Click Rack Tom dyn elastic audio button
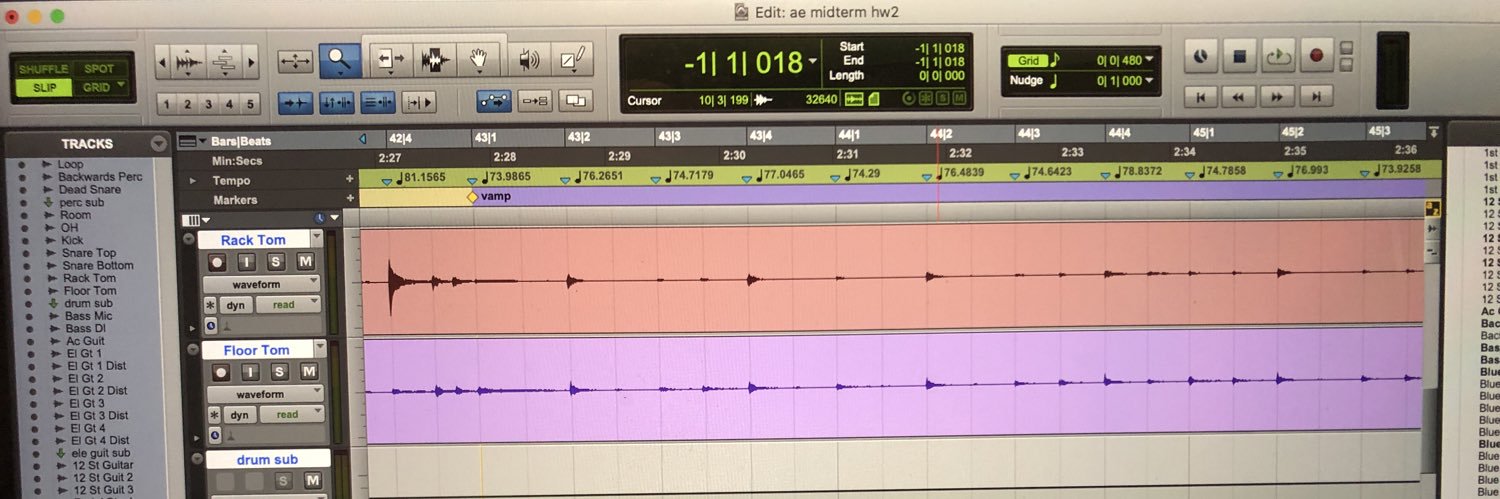 point(238,305)
